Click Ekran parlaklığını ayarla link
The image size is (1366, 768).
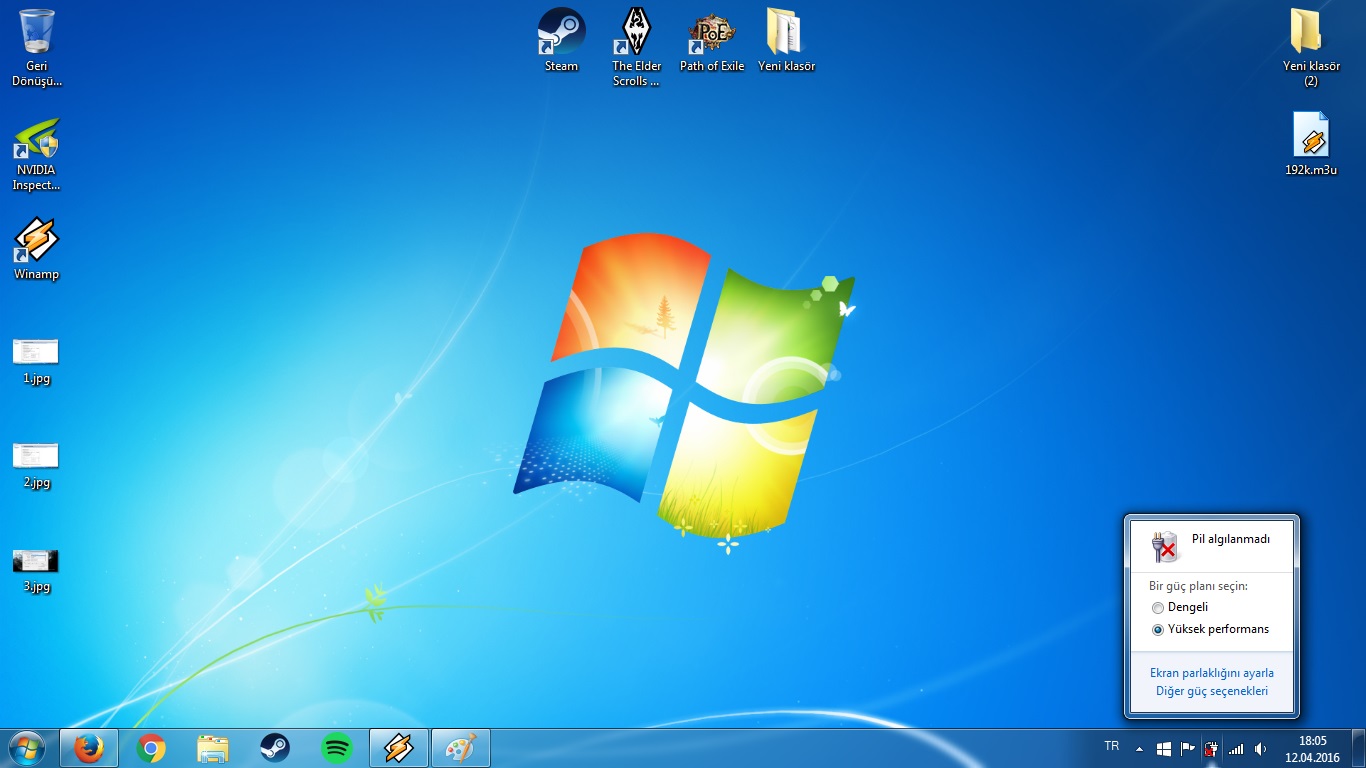pos(1211,673)
